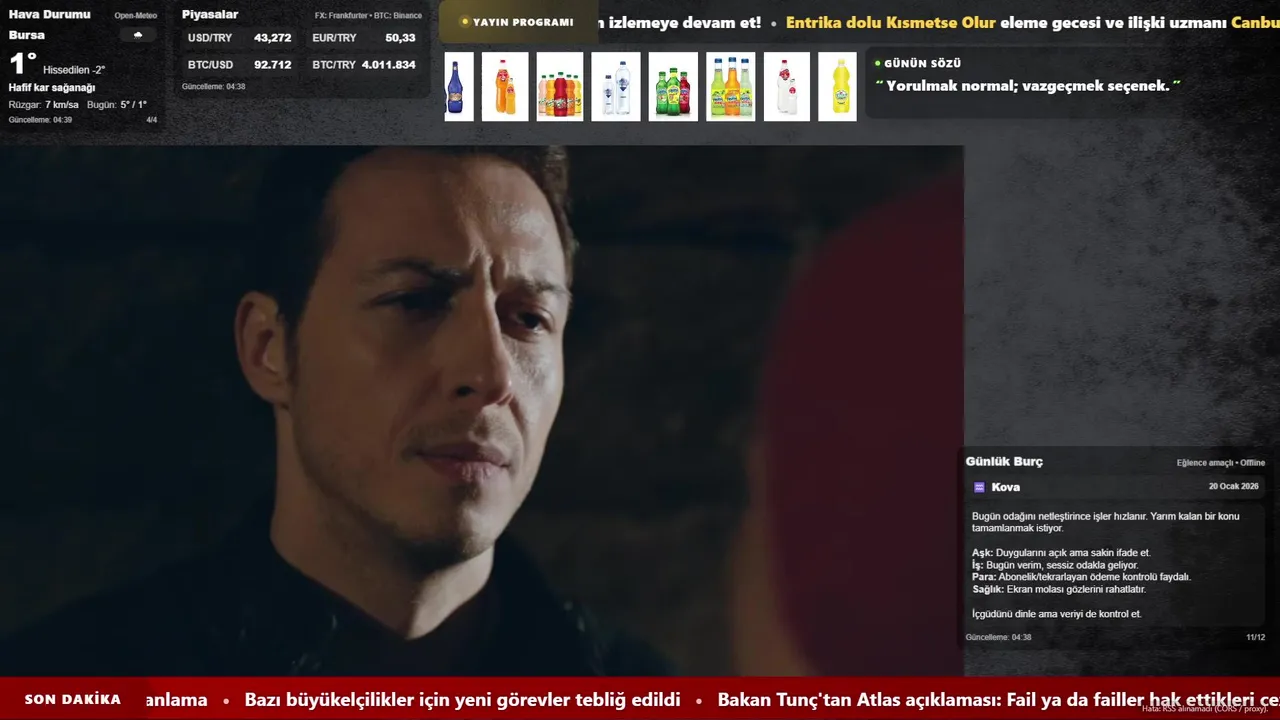Click the horoscope Güncelleme 04:38 timestamp
Screen dimensions: 1280x720
coord(998,637)
